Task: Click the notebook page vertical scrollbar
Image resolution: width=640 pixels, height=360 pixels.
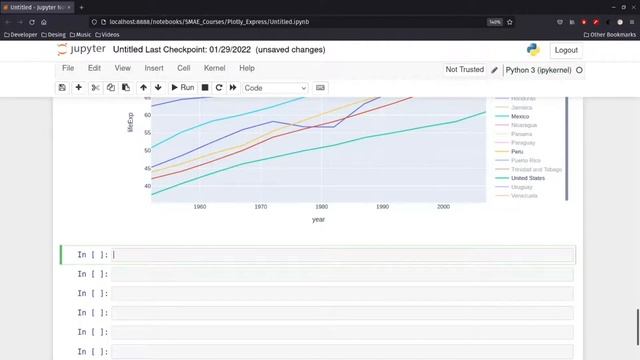Action: pyautogui.click(x=638, y=327)
